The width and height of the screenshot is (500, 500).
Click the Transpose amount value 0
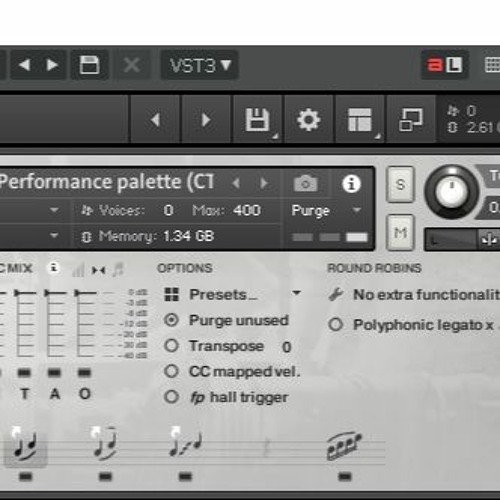point(287,347)
